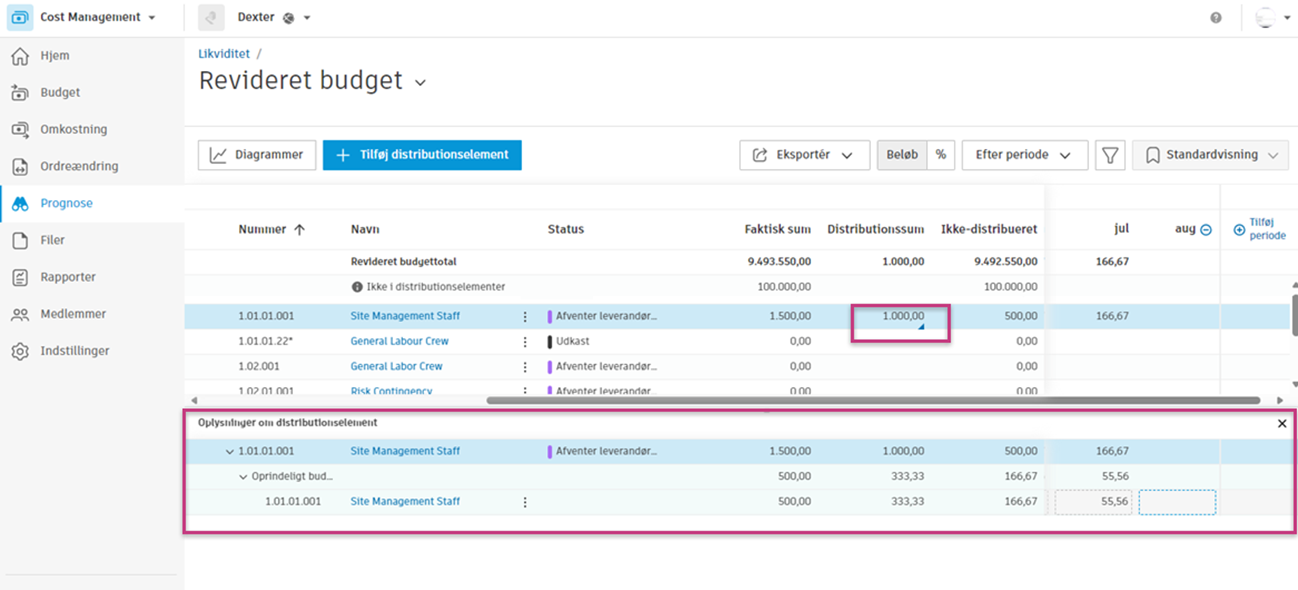This screenshot has width=1298, height=590.
Task: Go to Budget in sidebar
Action: coord(60,93)
